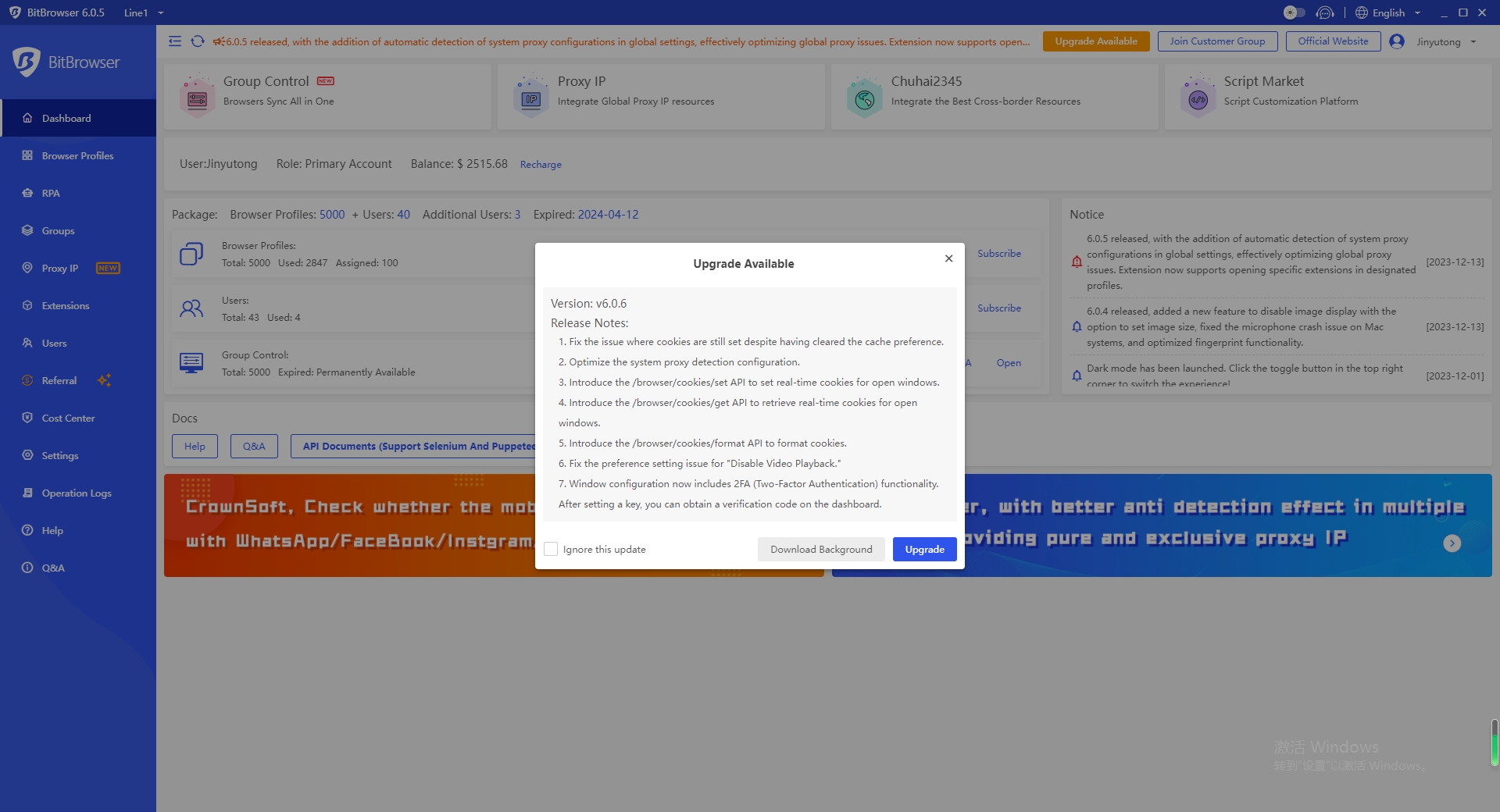Click the Chuhai2345 card icon

coord(864,96)
